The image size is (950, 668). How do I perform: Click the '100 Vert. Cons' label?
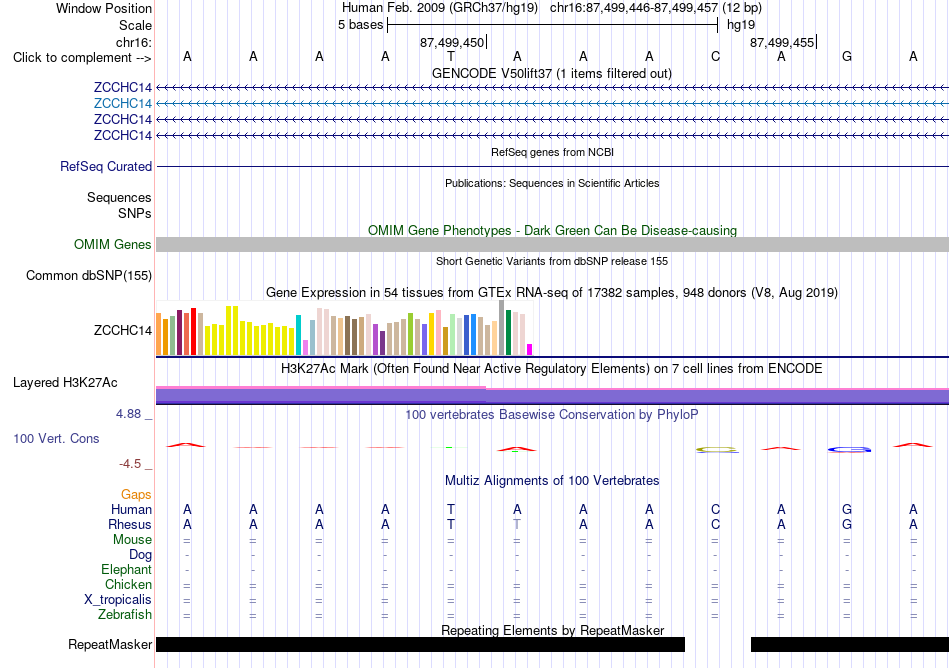(56, 438)
